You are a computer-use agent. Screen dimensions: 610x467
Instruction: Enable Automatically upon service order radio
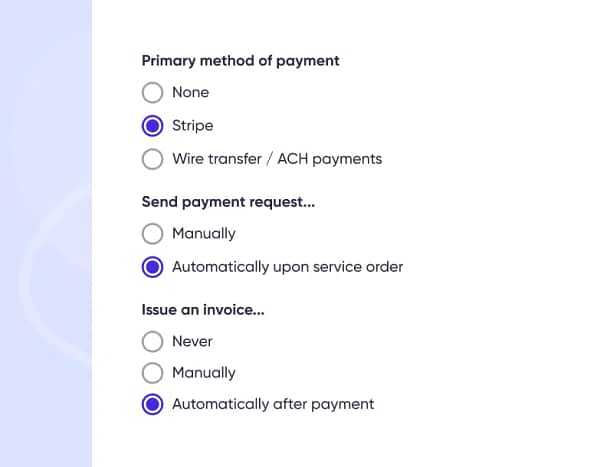pos(152,267)
